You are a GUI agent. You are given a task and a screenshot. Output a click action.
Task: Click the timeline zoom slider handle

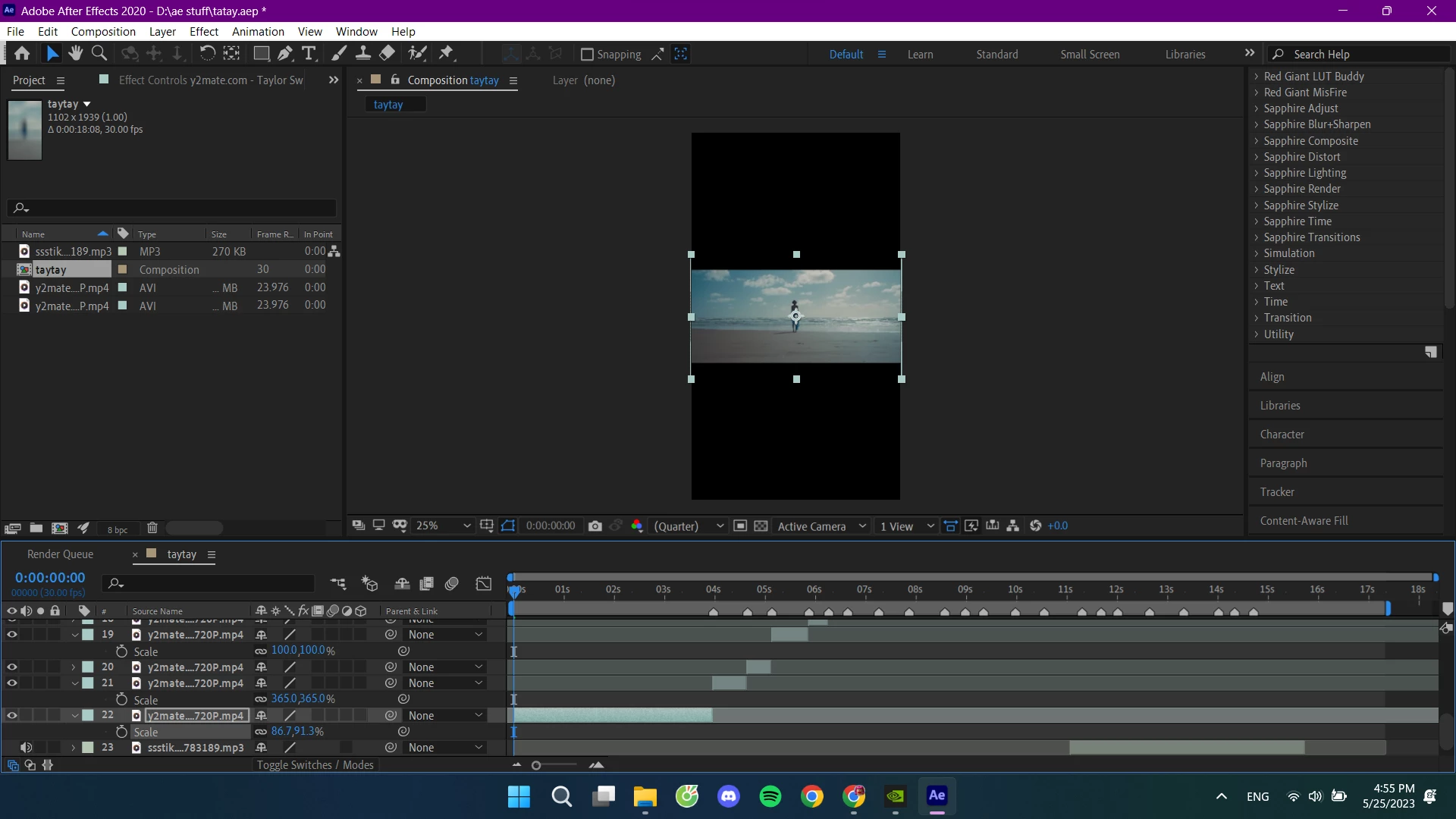[536, 766]
